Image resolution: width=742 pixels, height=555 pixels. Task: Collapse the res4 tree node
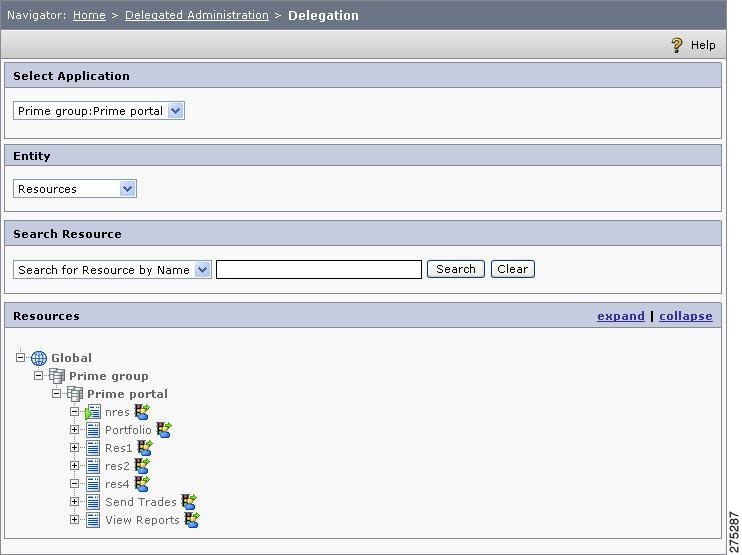pos(74,484)
